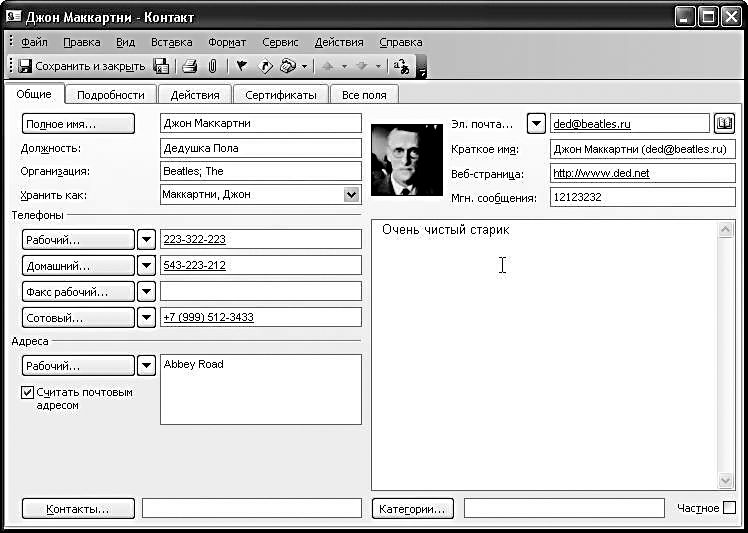Click the AutoDialer phone icon
The image size is (748, 533).
pos(288,66)
